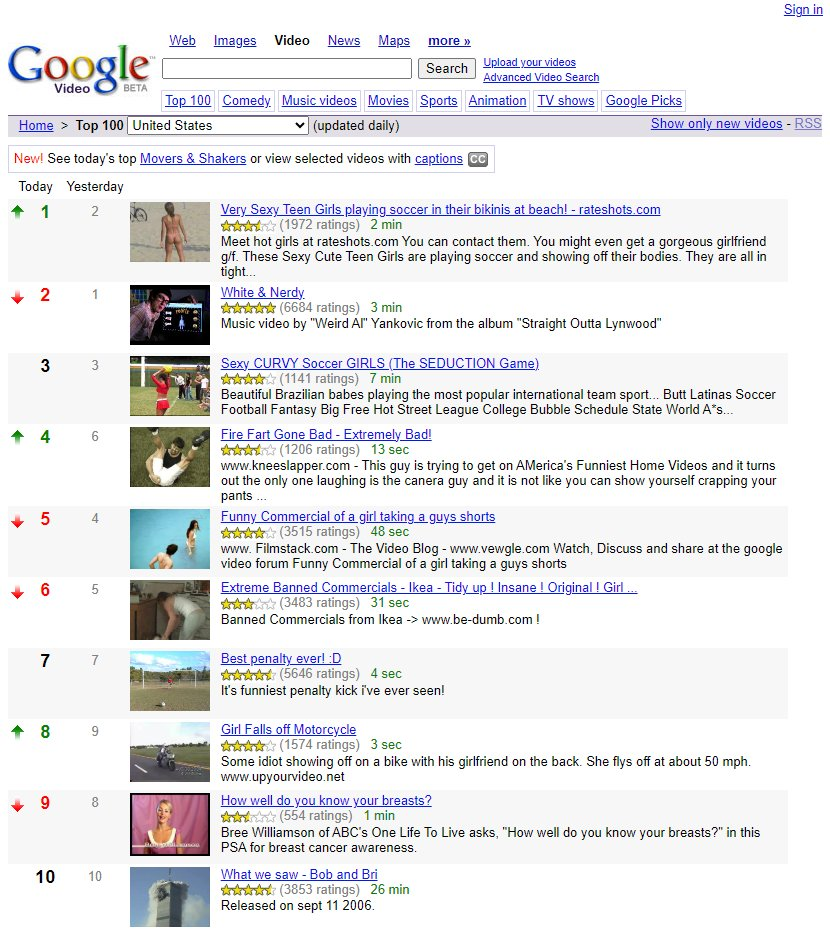Viewport: 830px width, 930px height.
Task: Open Sexy CURVY Soccer GIRLS video title
Action: coord(380,364)
